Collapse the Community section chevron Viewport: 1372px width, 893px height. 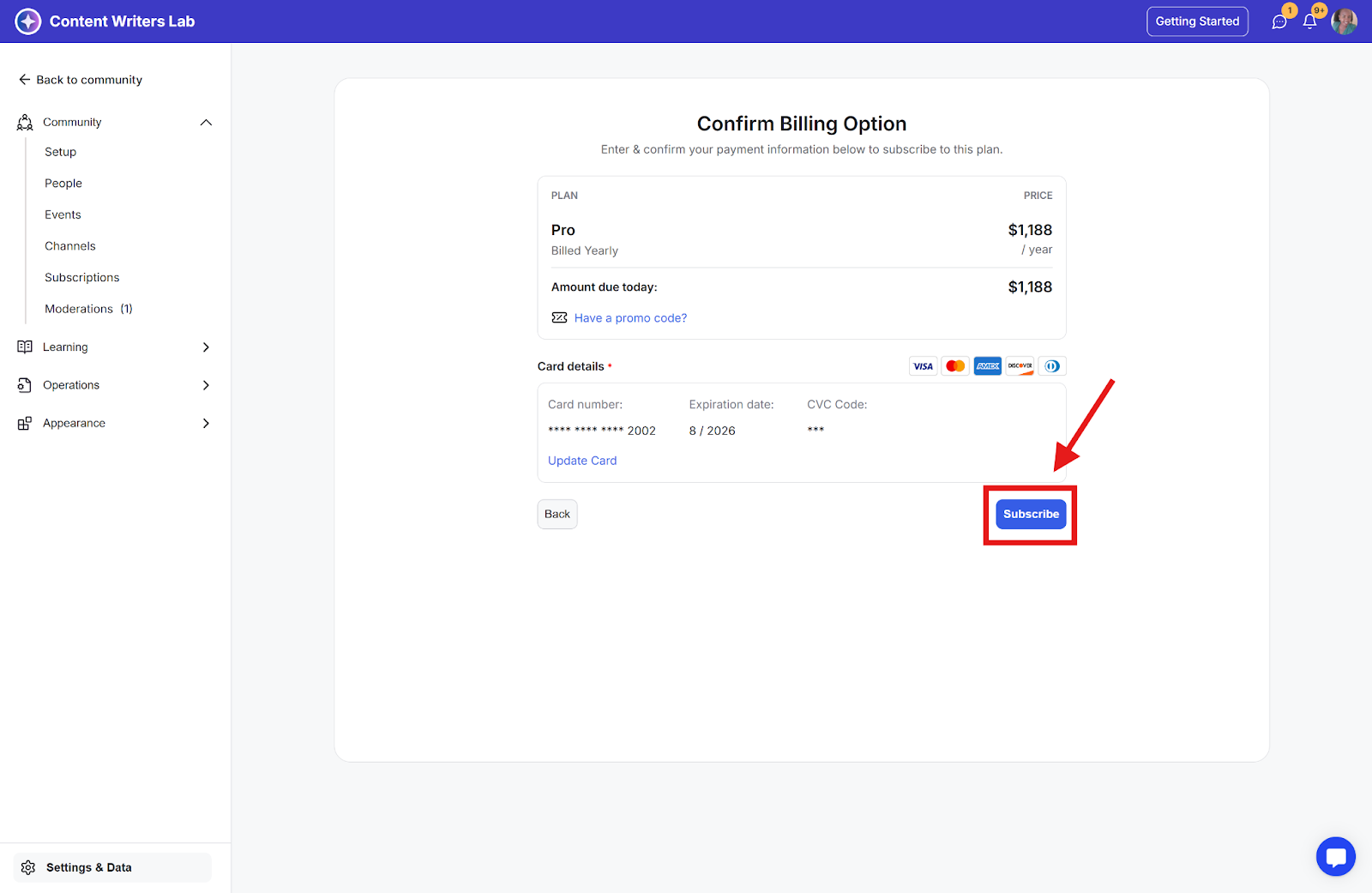coord(206,123)
